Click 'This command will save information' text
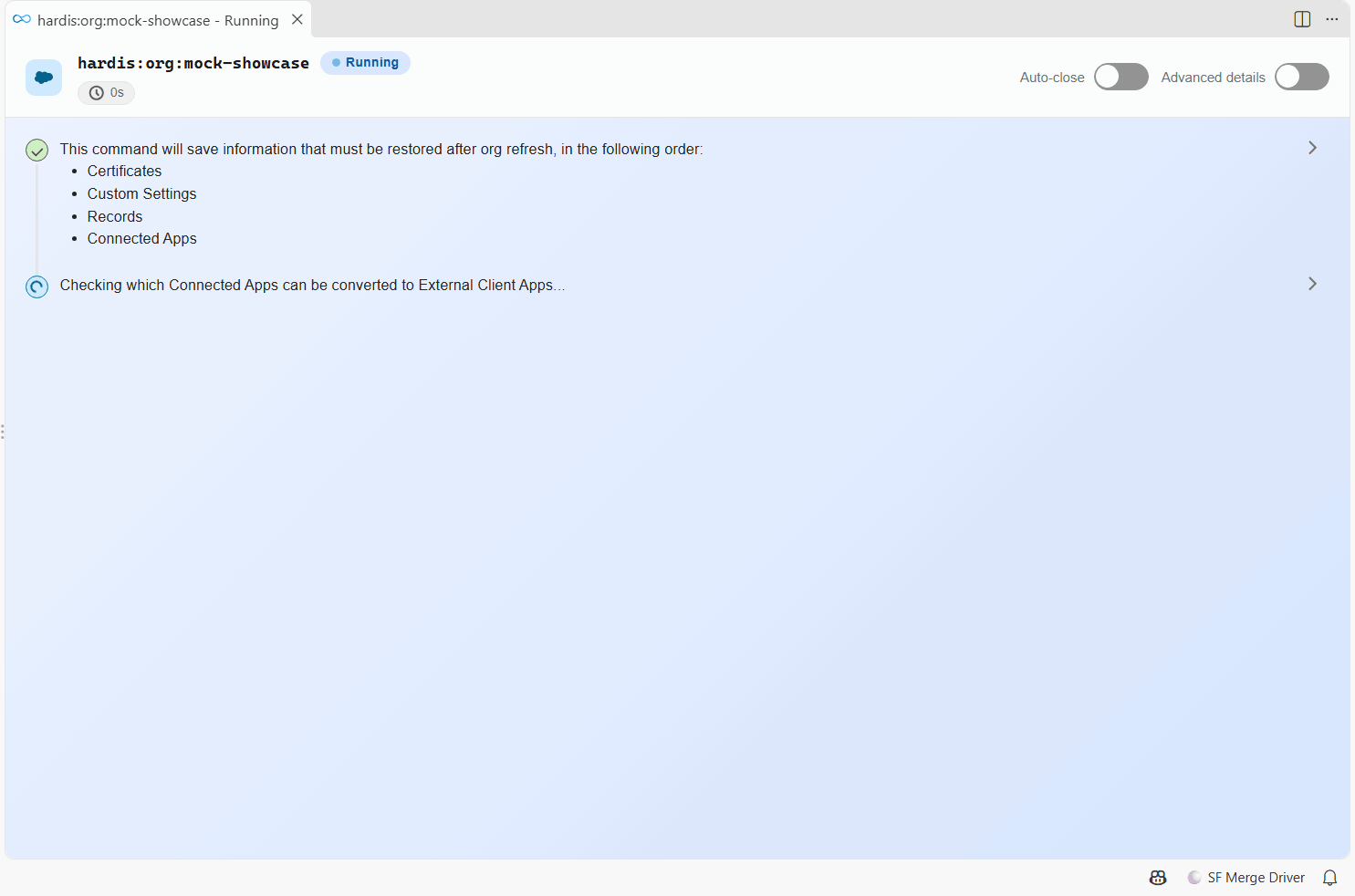The width and height of the screenshot is (1355, 896). [381, 150]
